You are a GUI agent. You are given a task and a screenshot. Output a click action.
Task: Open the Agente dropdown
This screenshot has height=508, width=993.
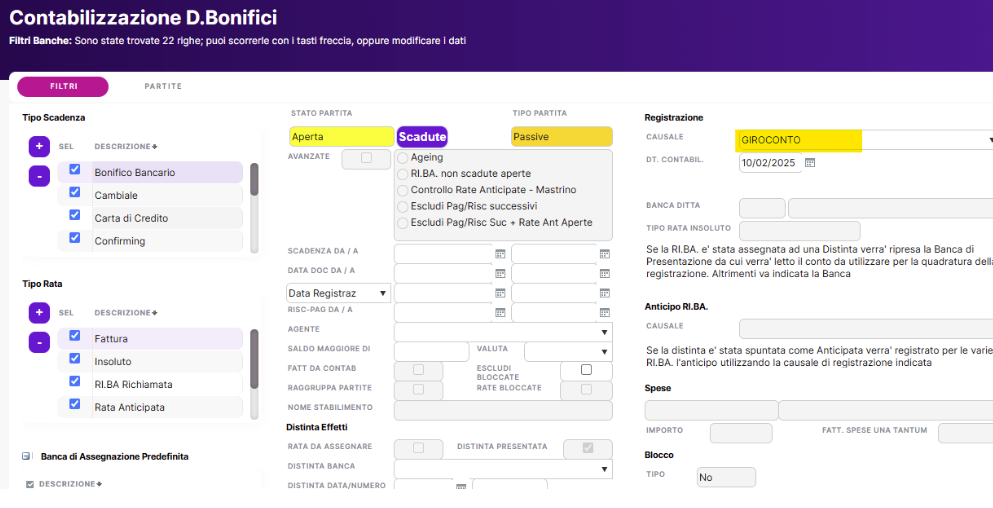[x=503, y=332]
